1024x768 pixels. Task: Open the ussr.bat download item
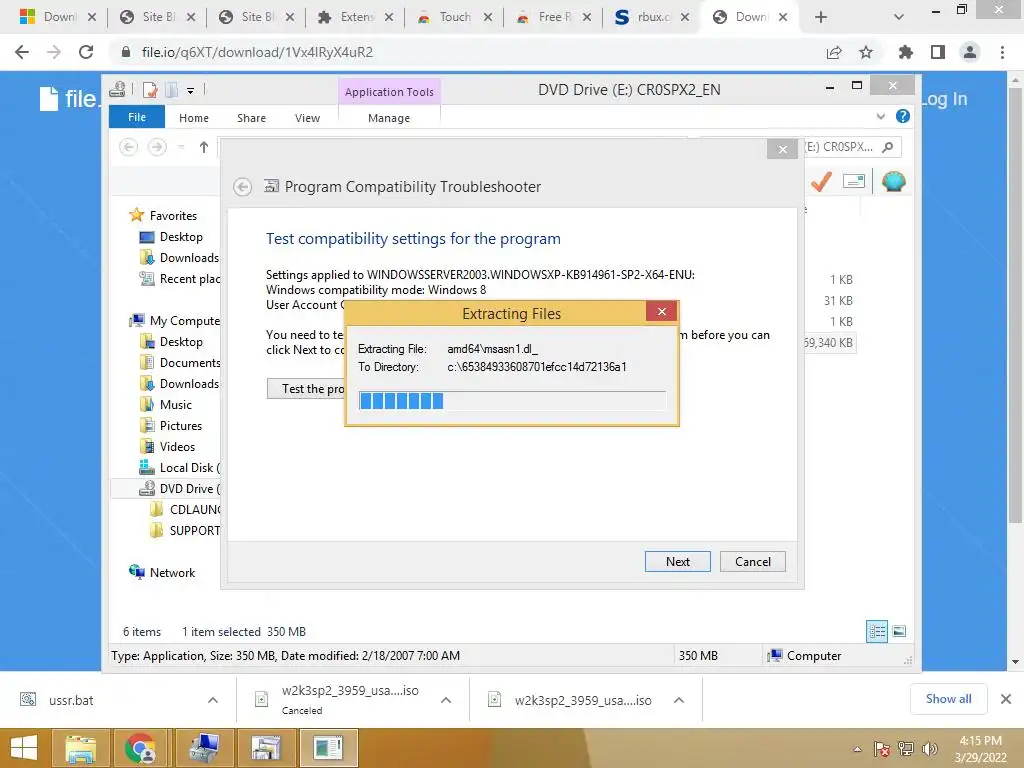71,700
